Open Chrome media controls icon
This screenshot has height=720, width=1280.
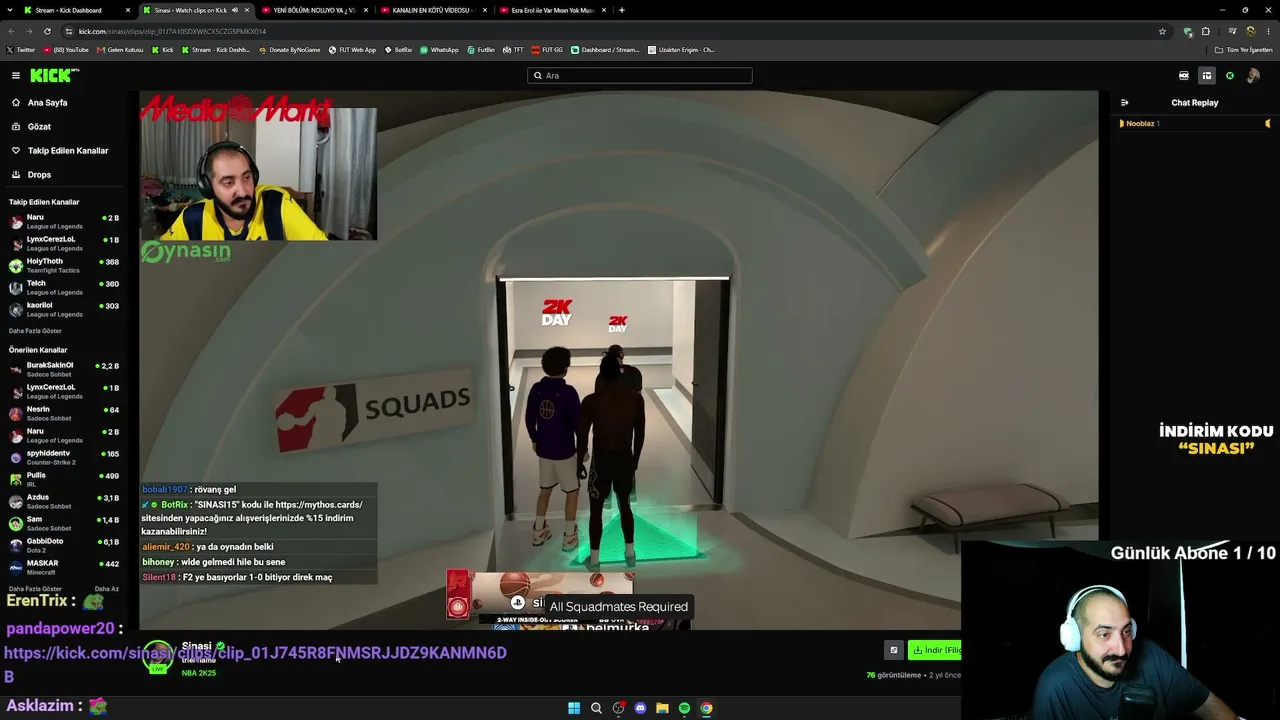click(x=1232, y=31)
